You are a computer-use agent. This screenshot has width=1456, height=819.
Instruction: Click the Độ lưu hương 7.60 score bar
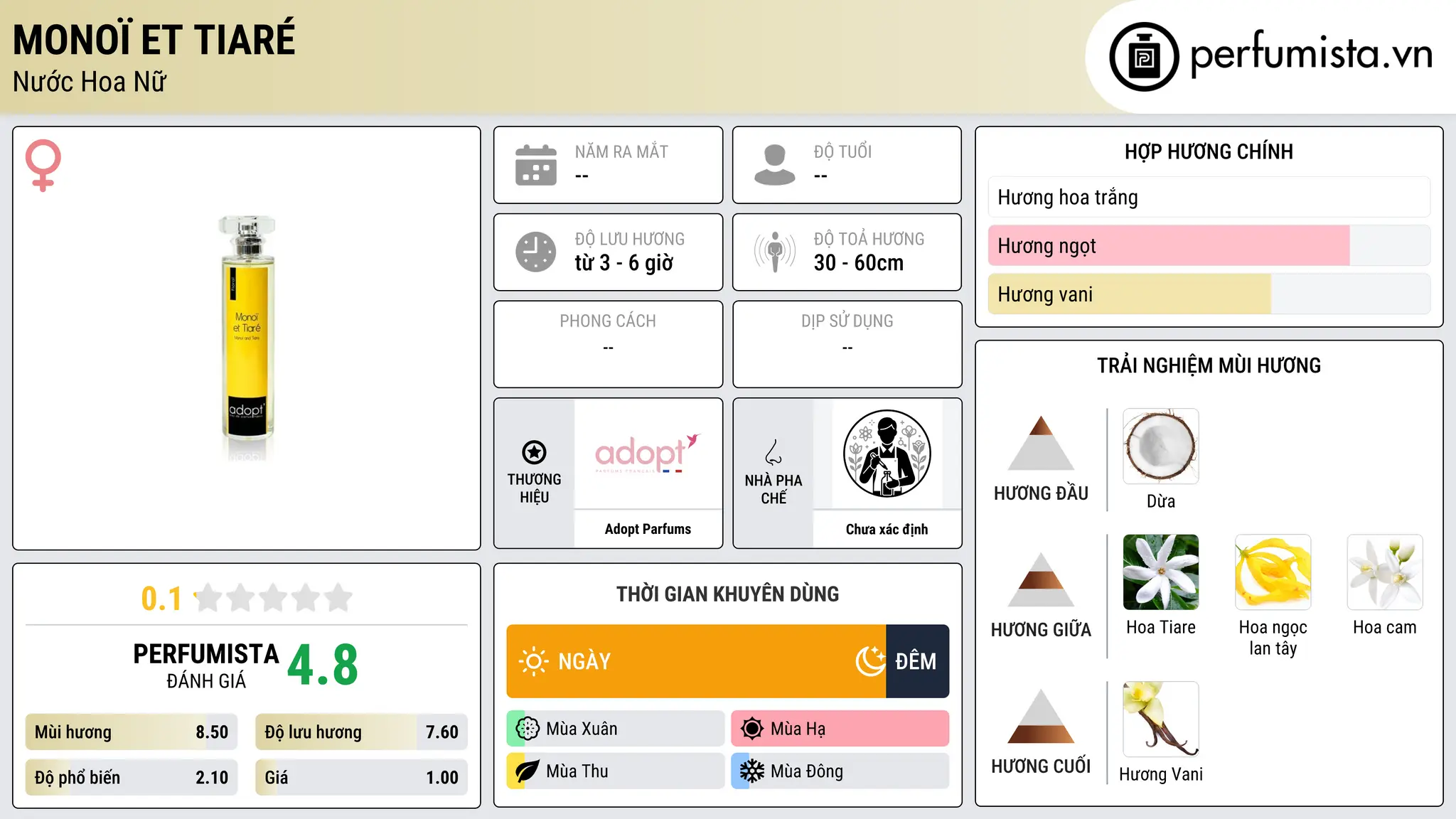(x=362, y=732)
